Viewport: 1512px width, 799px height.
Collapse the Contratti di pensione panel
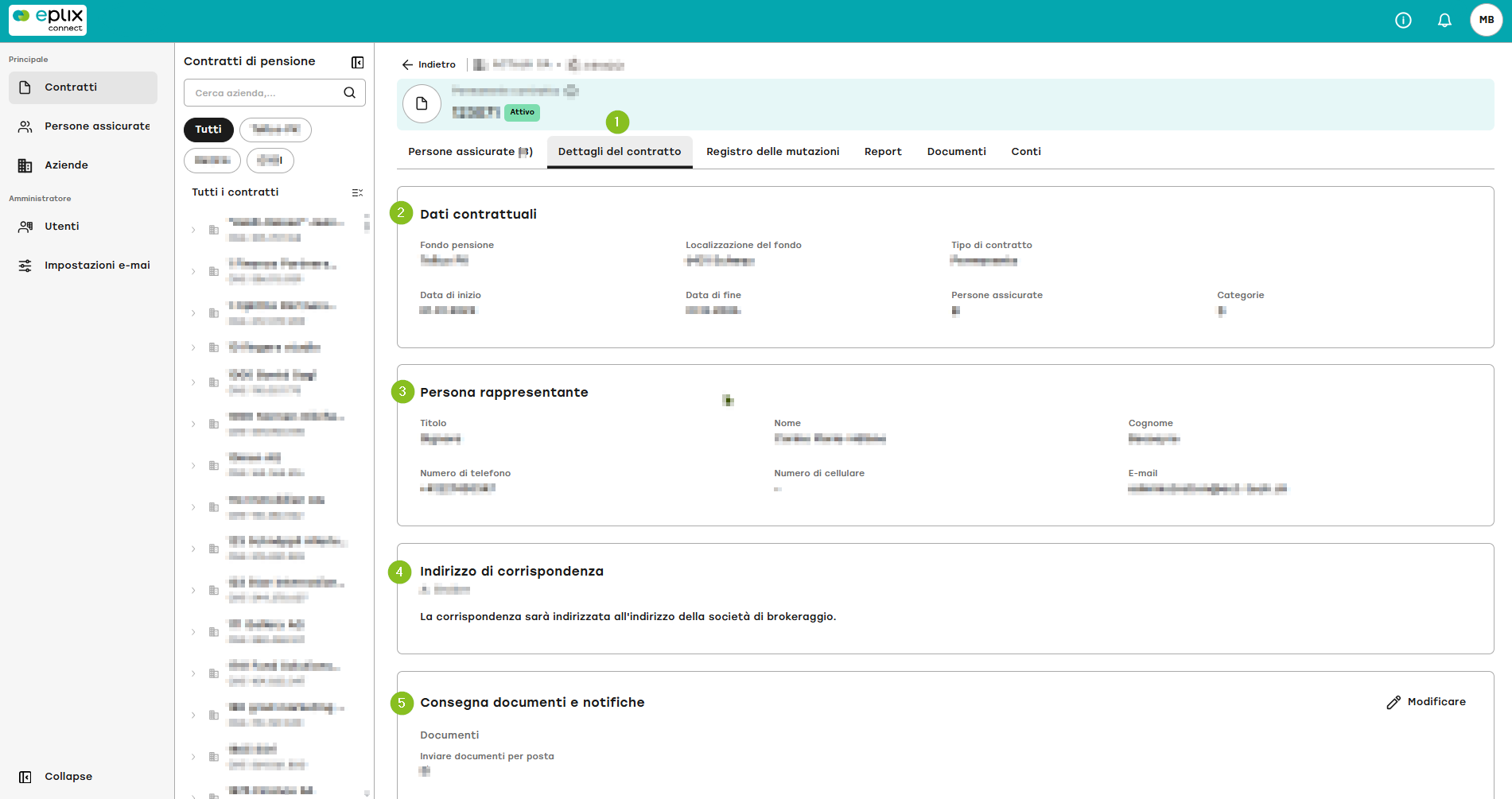pyautogui.click(x=358, y=62)
